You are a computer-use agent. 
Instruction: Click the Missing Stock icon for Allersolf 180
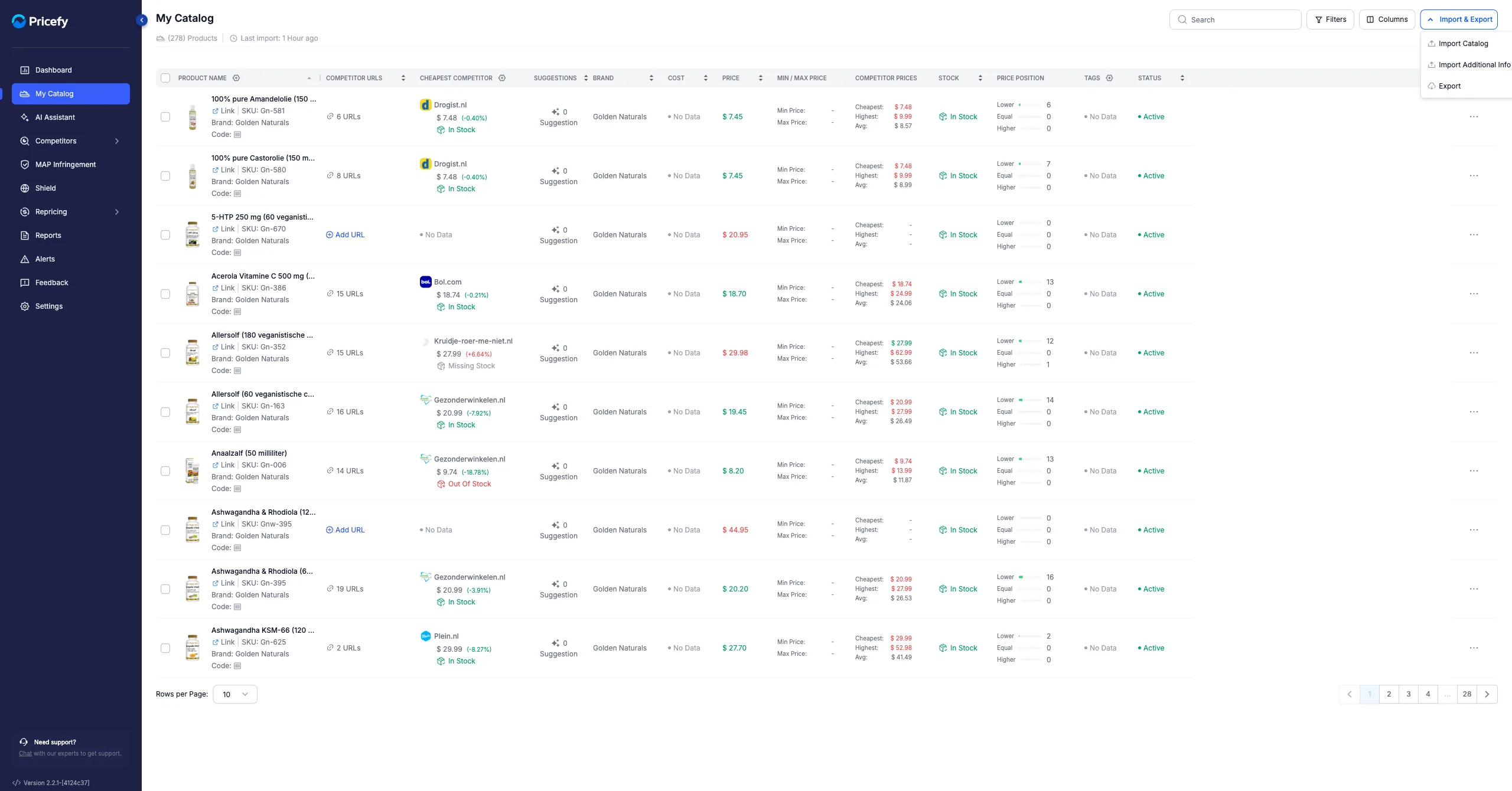click(441, 366)
